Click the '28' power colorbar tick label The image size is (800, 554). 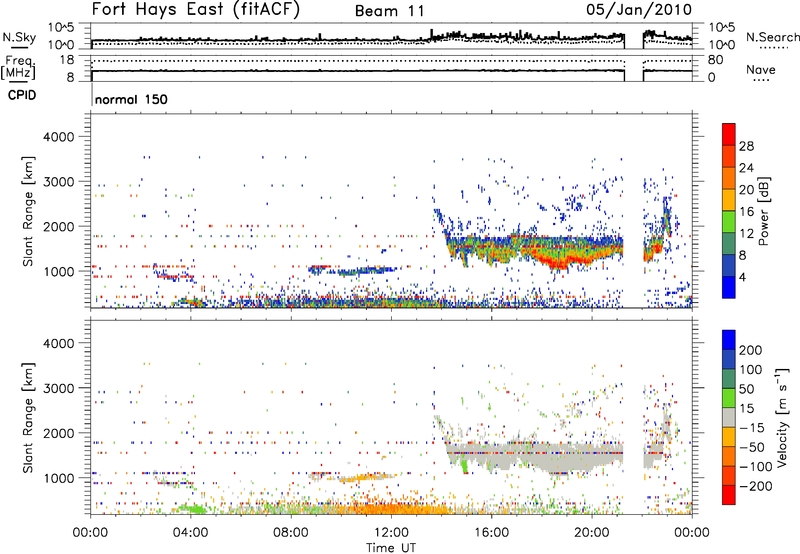pos(746,146)
